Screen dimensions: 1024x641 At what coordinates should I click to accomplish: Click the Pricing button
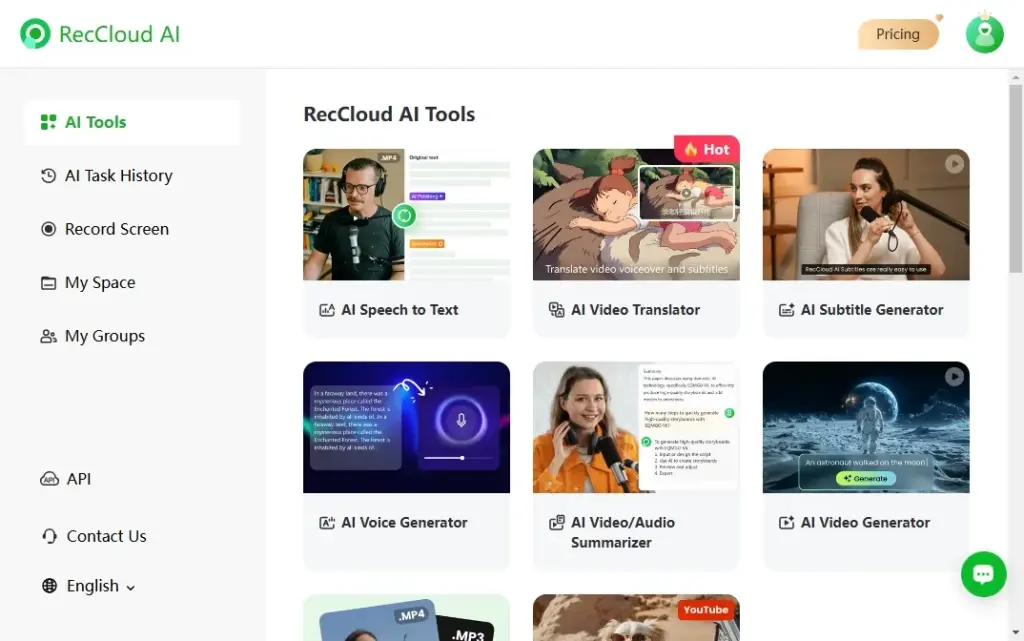pyautogui.click(x=897, y=33)
